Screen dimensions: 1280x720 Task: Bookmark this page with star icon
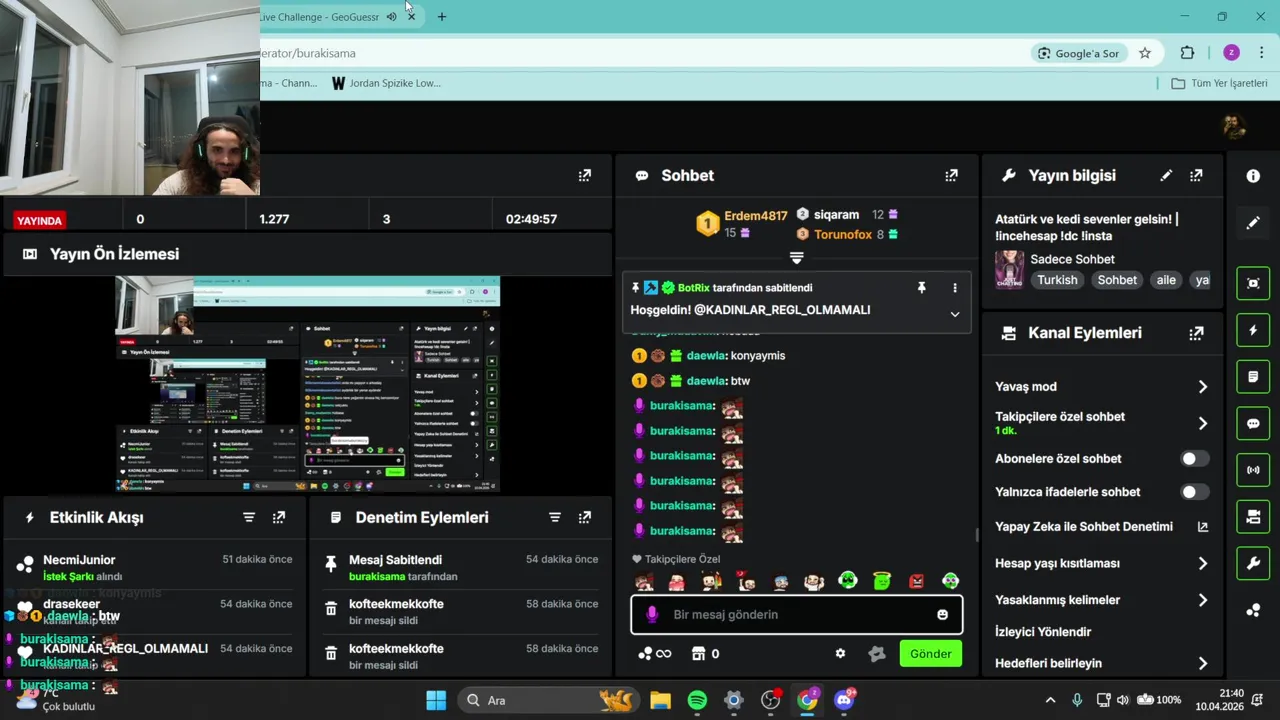1145,53
